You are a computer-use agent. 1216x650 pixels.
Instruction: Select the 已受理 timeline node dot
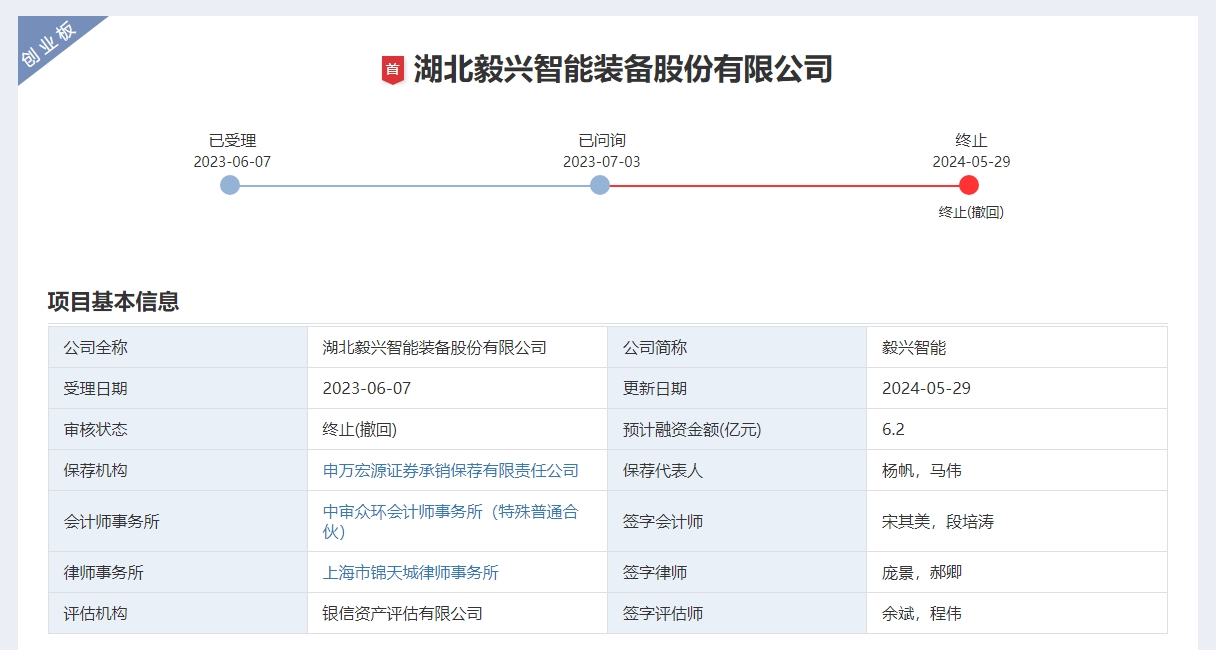pyautogui.click(x=230, y=185)
